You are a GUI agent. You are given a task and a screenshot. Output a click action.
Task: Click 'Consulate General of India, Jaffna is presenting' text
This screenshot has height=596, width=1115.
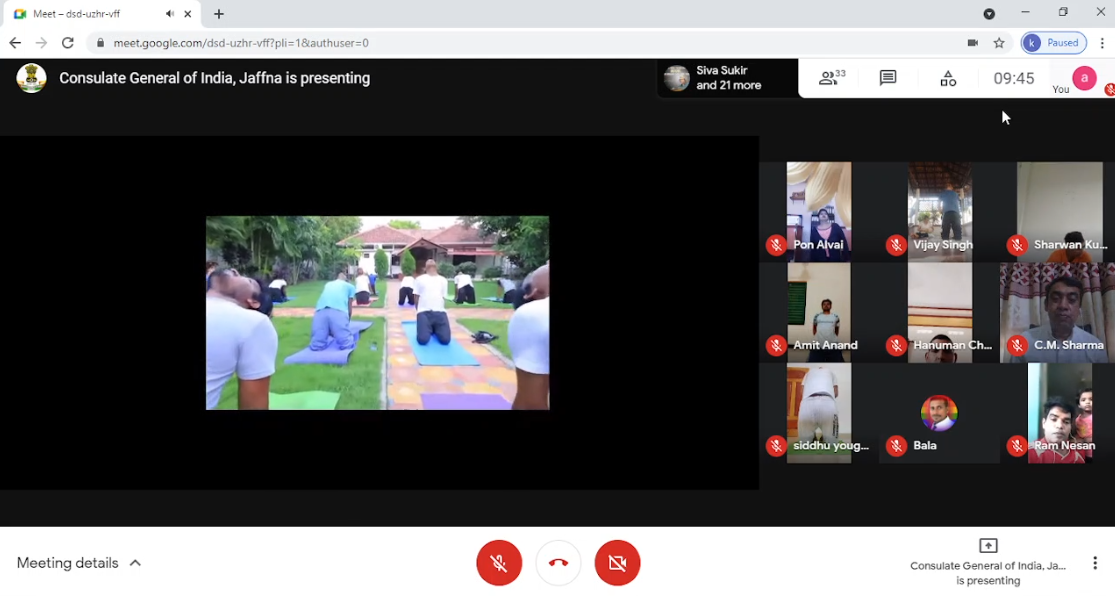214,78
